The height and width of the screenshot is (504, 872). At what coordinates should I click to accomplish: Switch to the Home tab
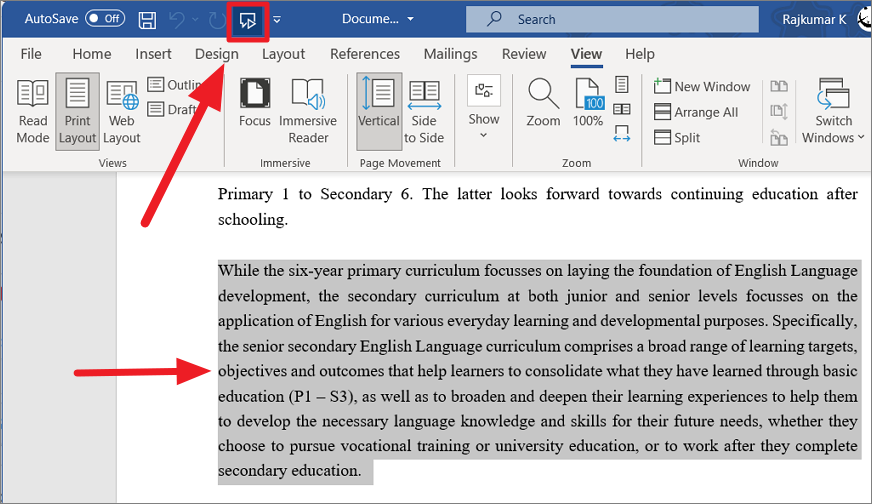click(92, 54)
